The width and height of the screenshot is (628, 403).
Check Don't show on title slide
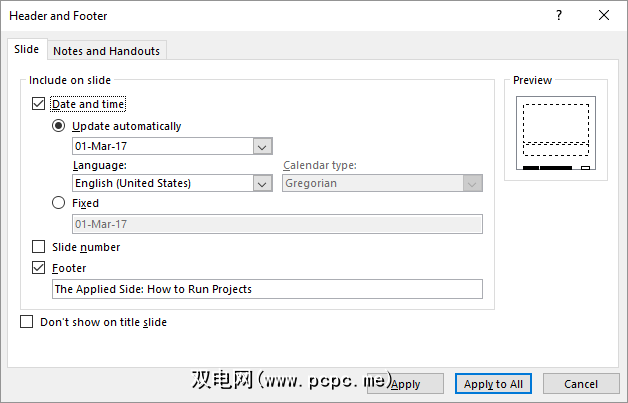[x=27, y=323]
